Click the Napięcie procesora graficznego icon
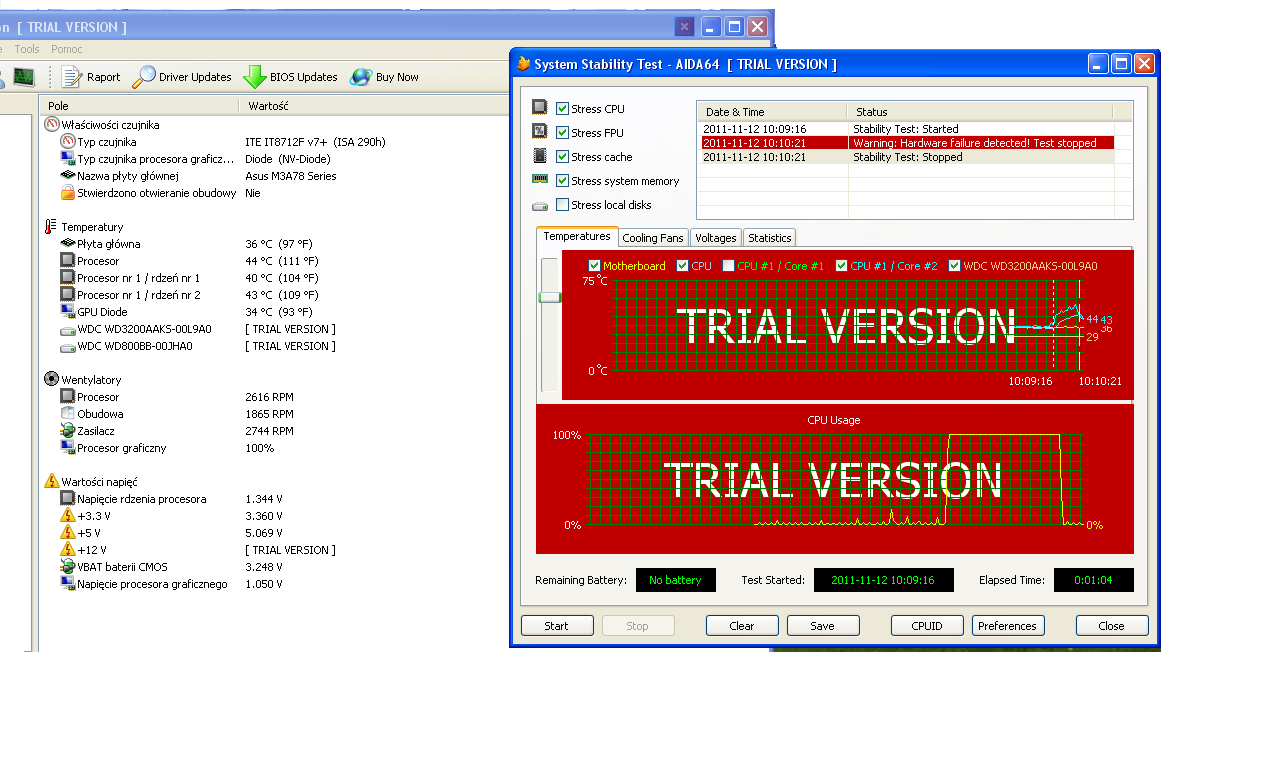The width and height of the screenshot is (1280, 768). click(68, 584)
